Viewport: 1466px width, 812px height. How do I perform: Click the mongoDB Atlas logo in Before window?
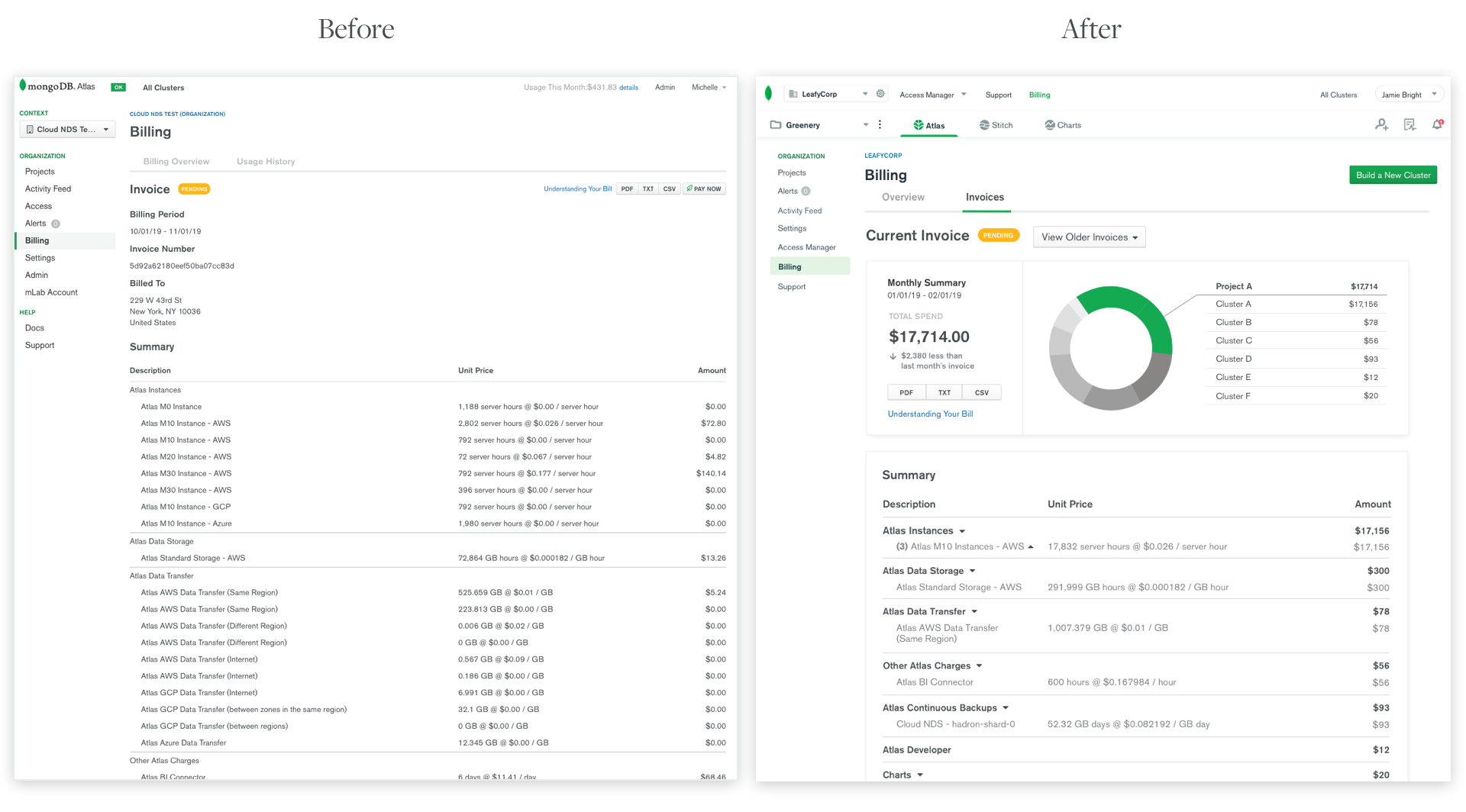click(57, 86)
